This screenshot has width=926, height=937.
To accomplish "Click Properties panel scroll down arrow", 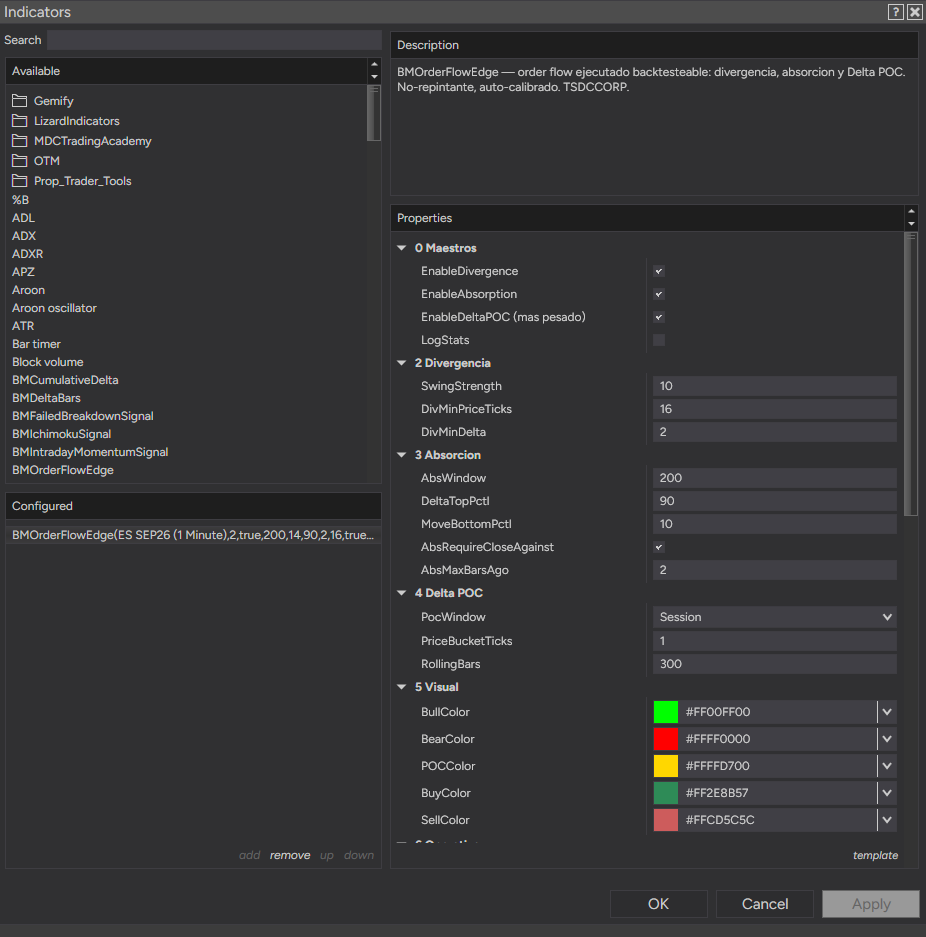I will tap(911, 224).
